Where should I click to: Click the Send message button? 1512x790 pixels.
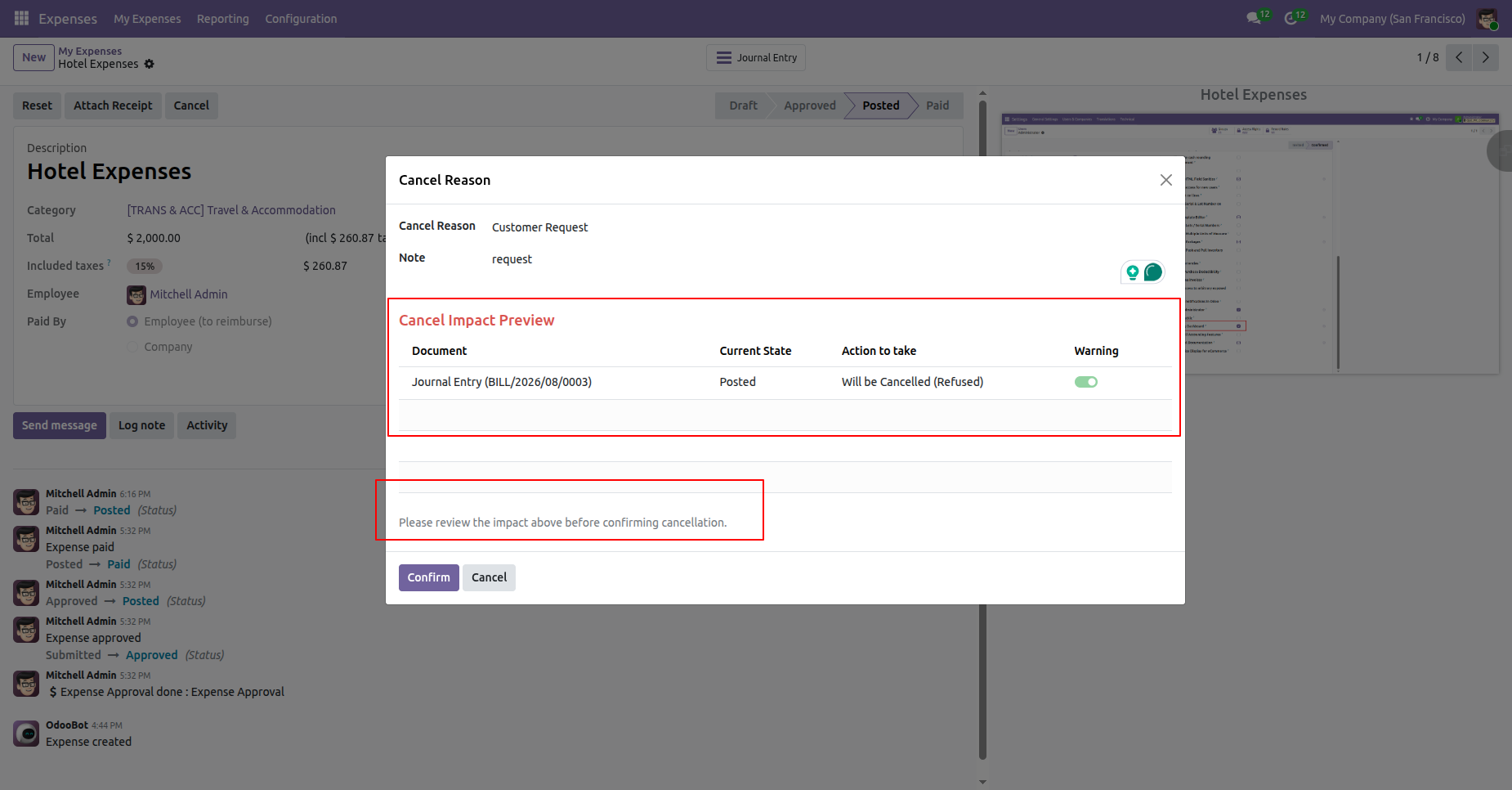pyautogui.click(x=59, y=425)
